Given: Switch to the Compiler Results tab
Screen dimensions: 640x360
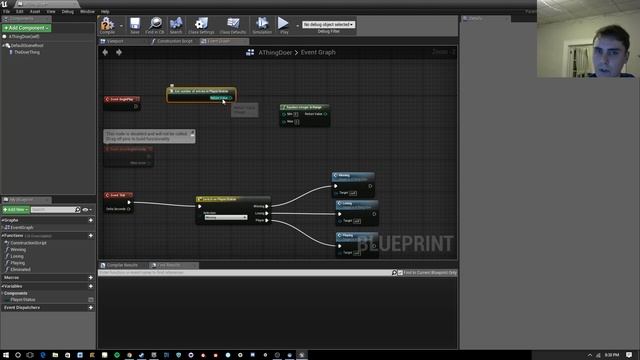Looking at the screenshot, I should (x=122, y=265).
